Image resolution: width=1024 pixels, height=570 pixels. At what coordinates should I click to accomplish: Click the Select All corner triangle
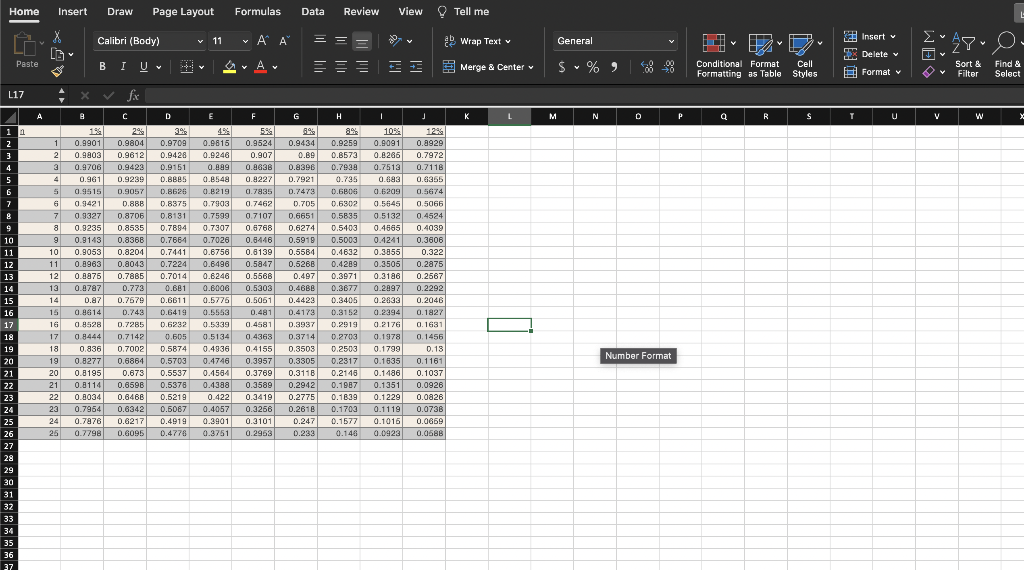tap(9, 117)
